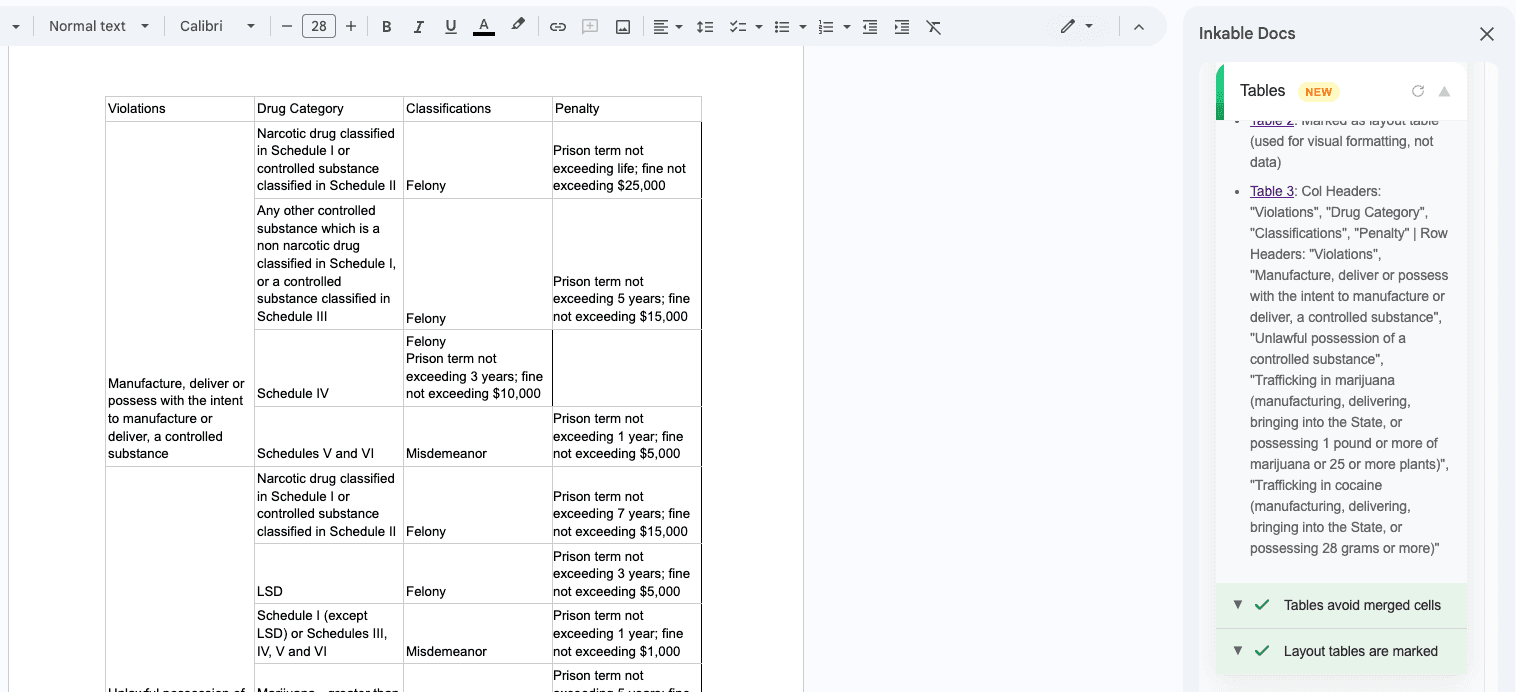Toggle italic formatting
1516x692 pixels.
point(418,27)
